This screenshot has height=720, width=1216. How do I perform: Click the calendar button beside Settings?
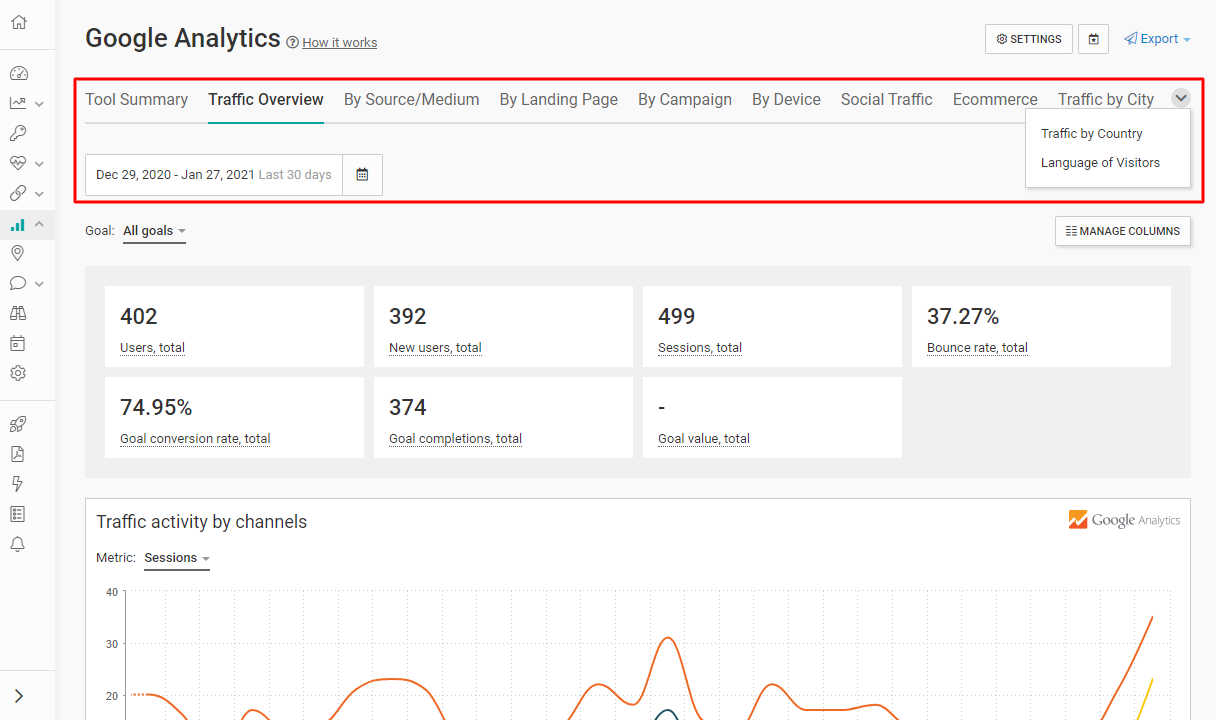(x=1094, y=39)
